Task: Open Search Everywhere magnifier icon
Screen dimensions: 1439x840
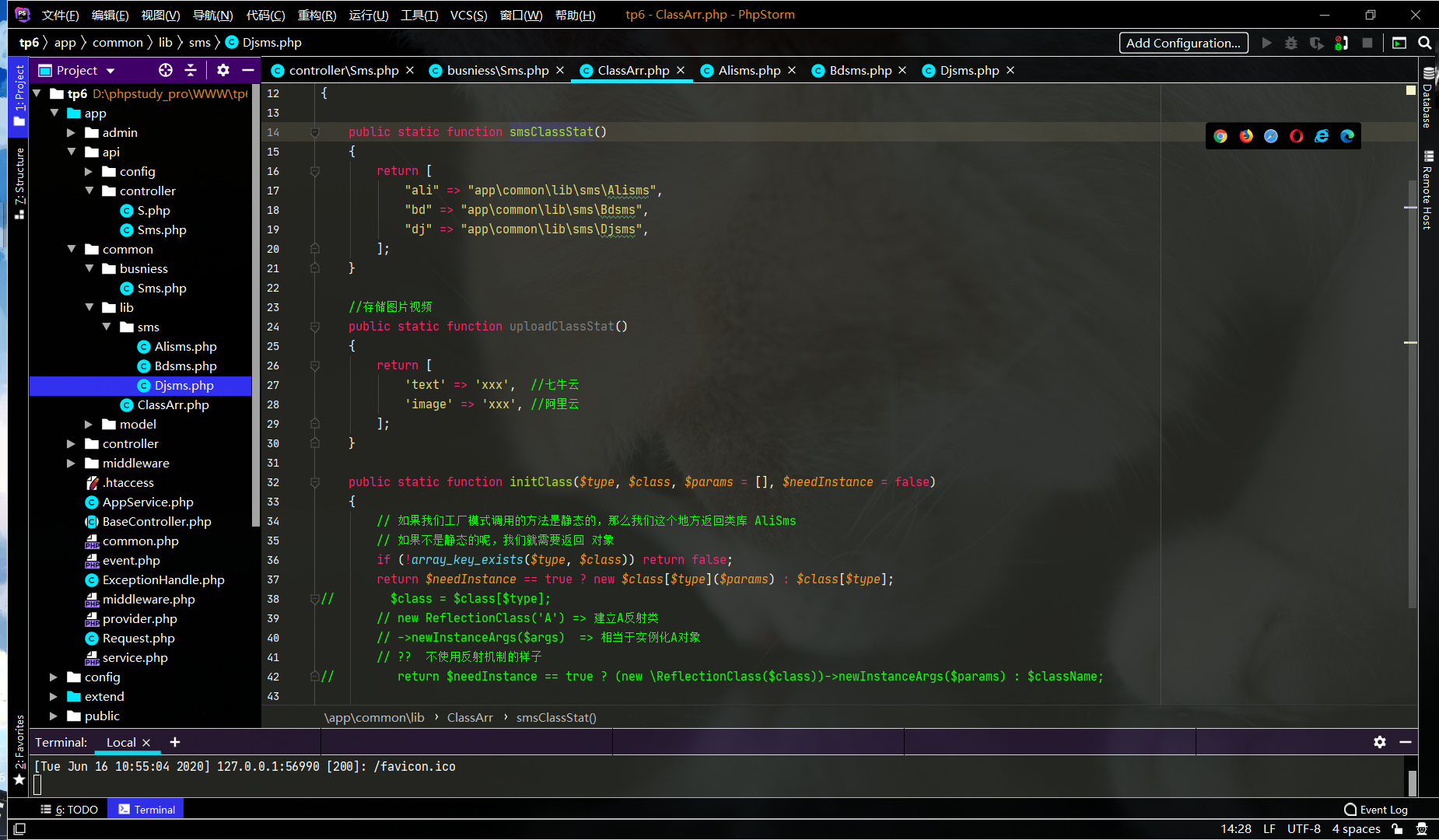Action: (x=1425, y=43)
